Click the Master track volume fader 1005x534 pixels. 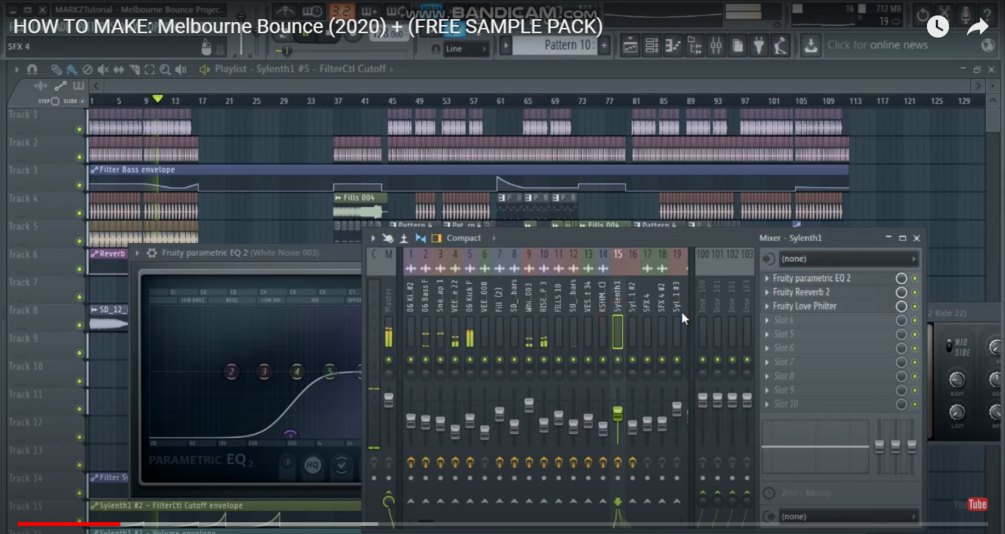click(388, 400)
